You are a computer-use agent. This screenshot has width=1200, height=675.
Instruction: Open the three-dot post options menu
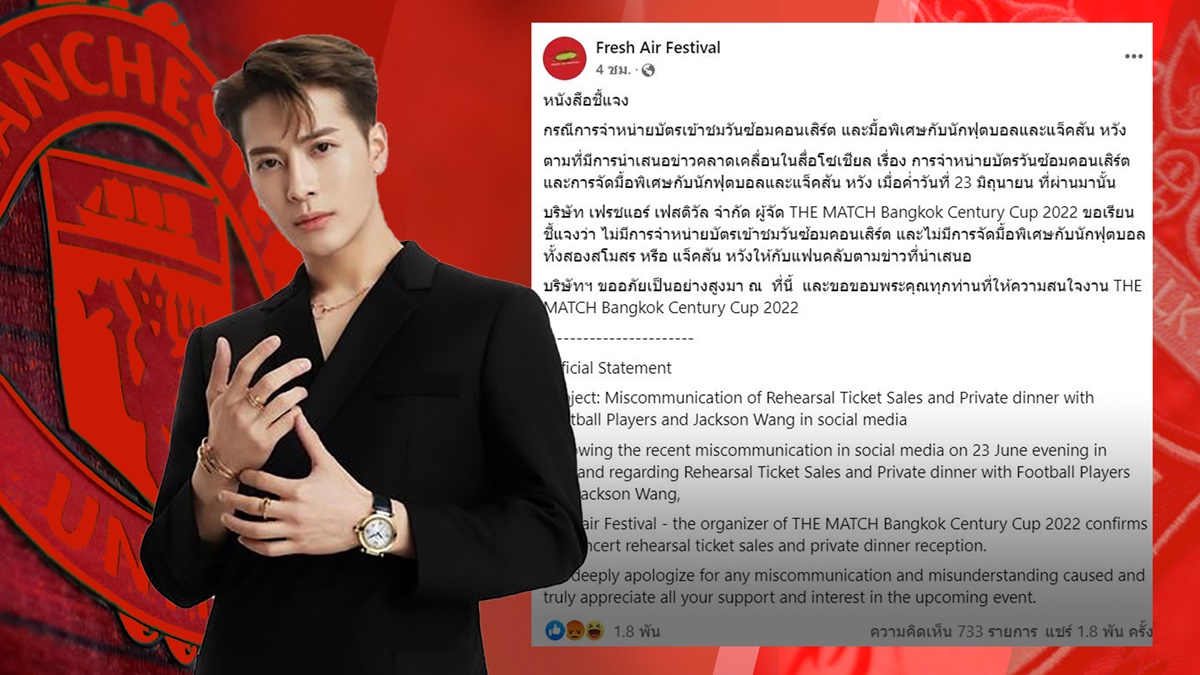[x=1133, y=56]
